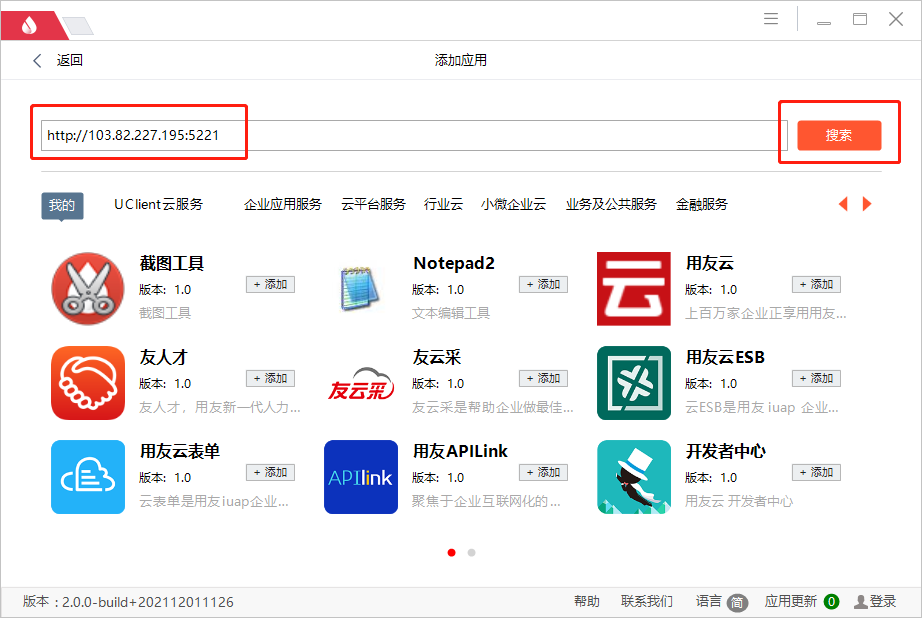
Task: Click the Notepad2 notepad icon
Action: tap(360, 289)
